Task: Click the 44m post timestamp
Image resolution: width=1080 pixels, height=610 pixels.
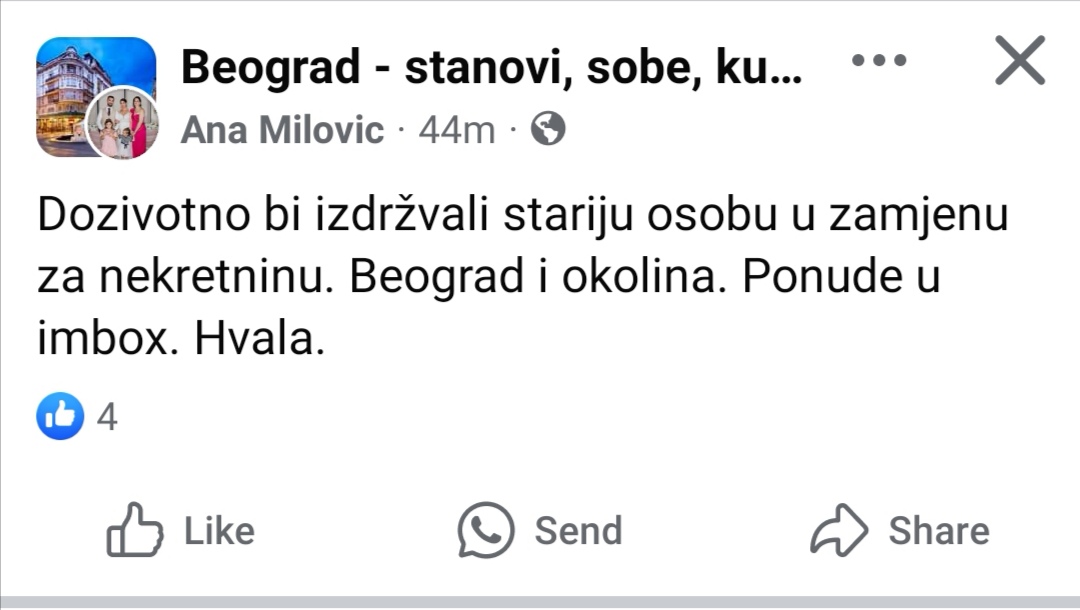Action: pyautogui.click(x=457, y=130)
